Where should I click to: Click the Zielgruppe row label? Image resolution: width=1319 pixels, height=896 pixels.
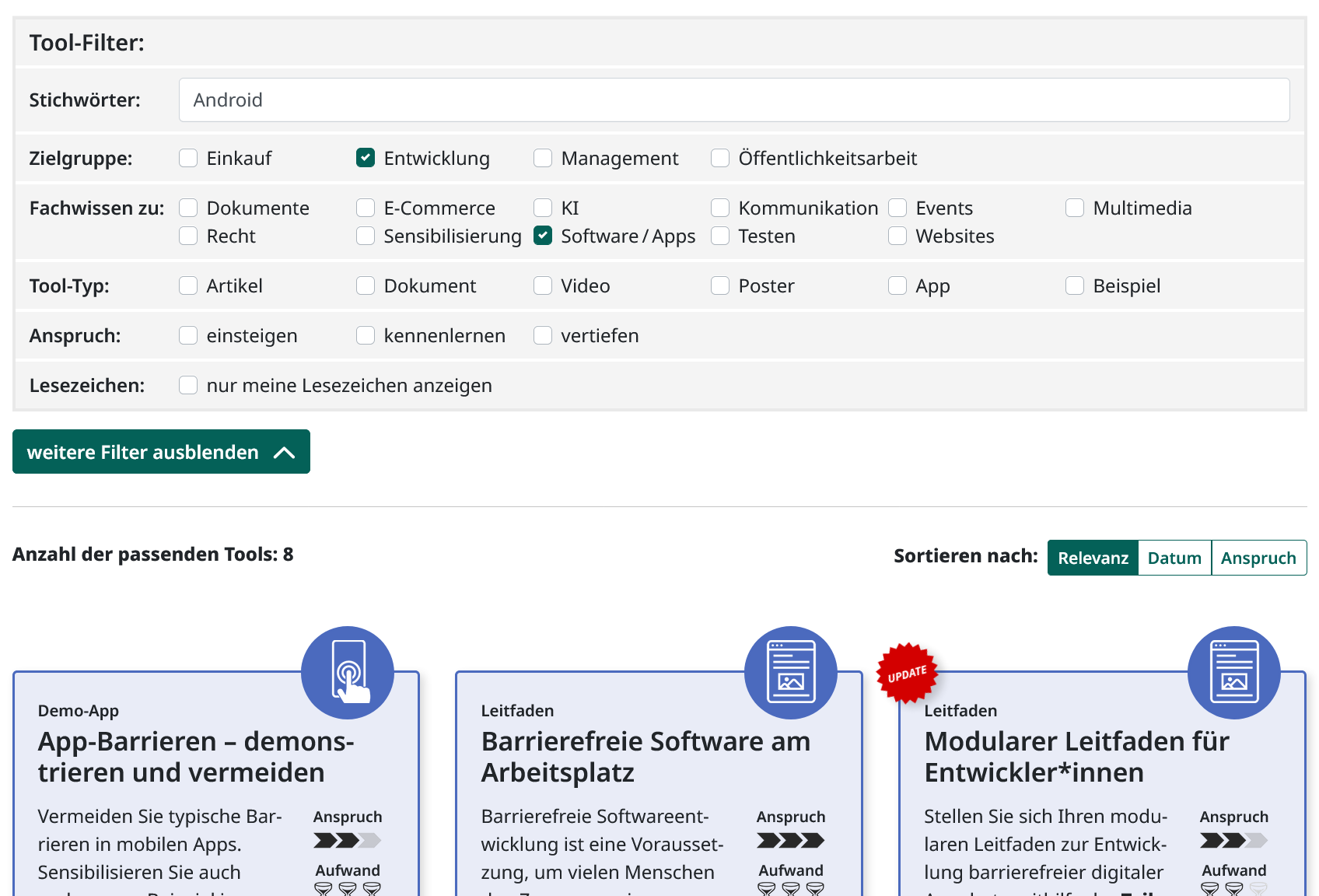point(81,159)
